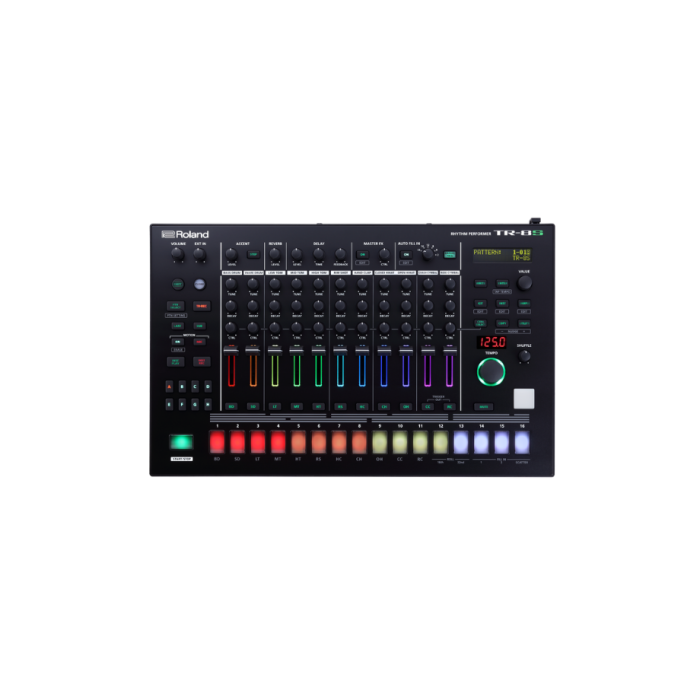700x700 pixels.
Task: Tap step button 4 above MT
Action: click(x=278, y=442)
